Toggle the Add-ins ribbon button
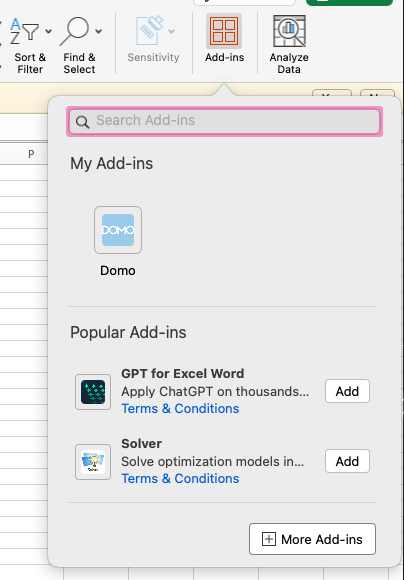 pos(224,38)
